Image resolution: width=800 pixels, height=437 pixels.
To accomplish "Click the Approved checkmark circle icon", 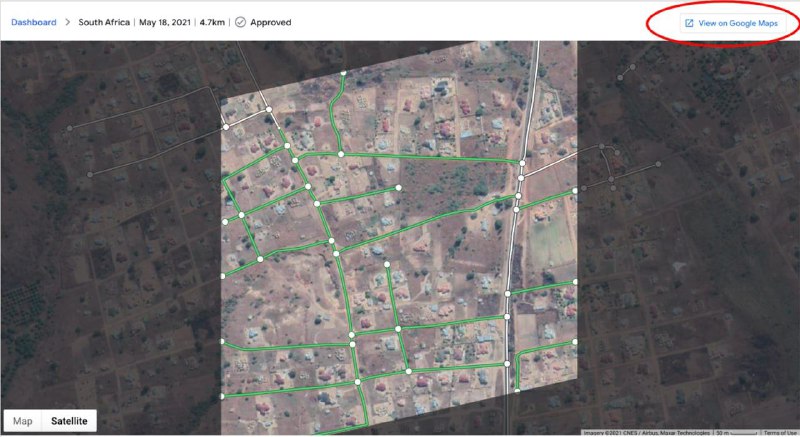I will tap(240, 22).
